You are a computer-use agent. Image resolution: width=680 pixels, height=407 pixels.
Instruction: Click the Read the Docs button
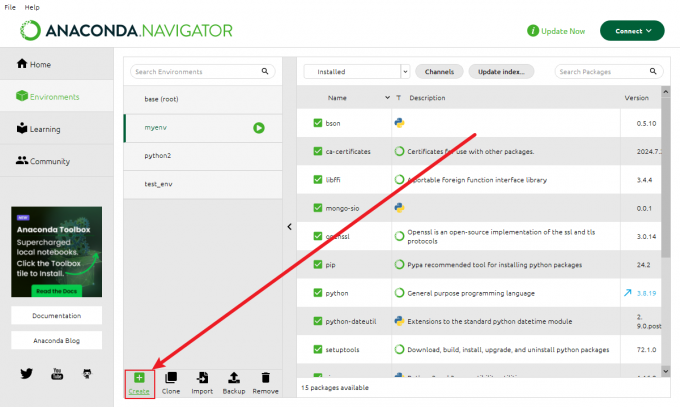56,291
